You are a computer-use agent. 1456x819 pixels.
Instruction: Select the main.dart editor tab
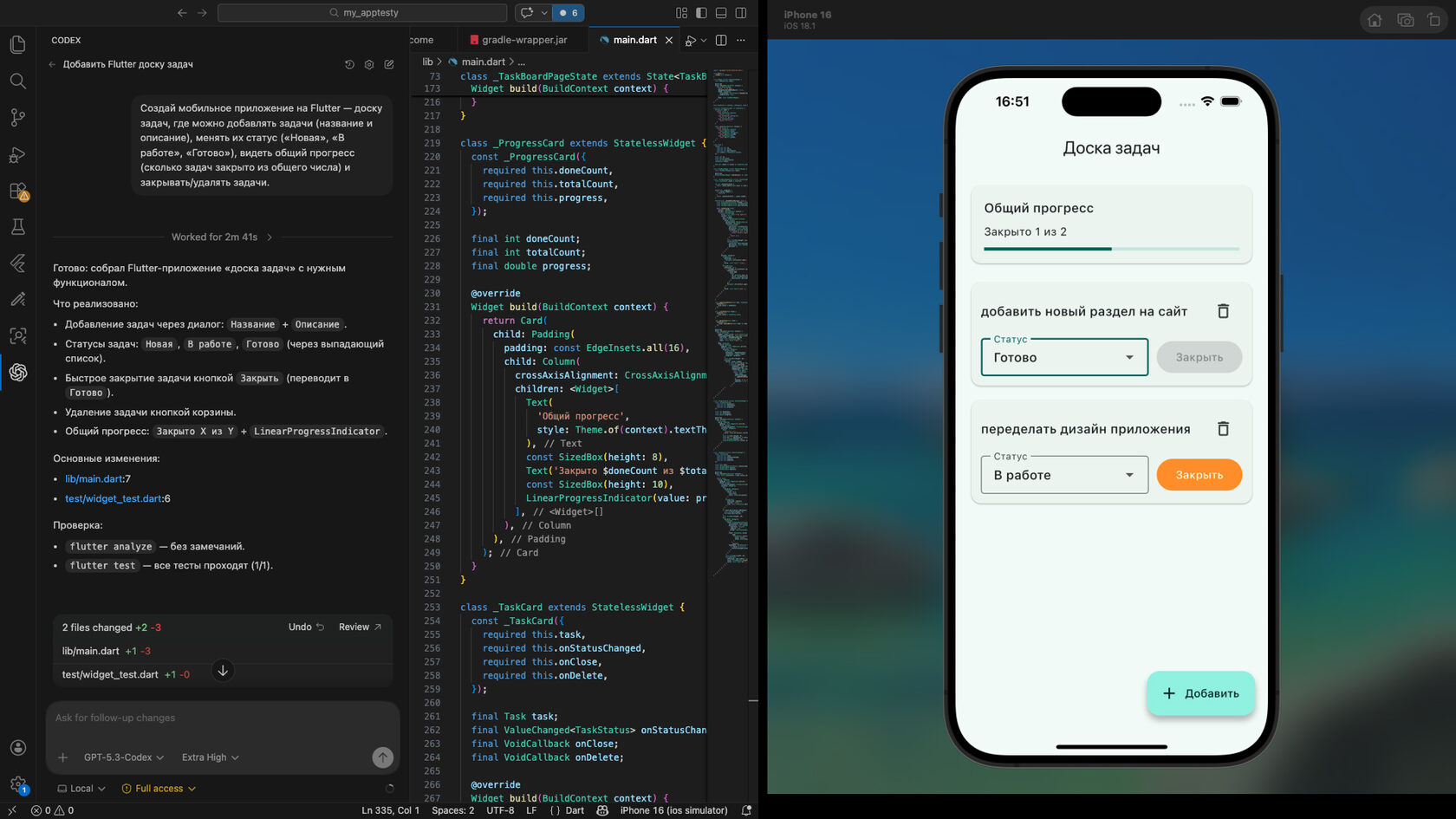[x=634, y=40]
